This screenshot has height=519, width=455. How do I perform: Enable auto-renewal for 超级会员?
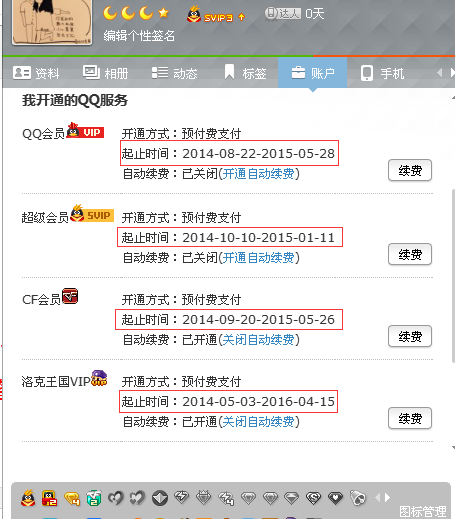259,258
